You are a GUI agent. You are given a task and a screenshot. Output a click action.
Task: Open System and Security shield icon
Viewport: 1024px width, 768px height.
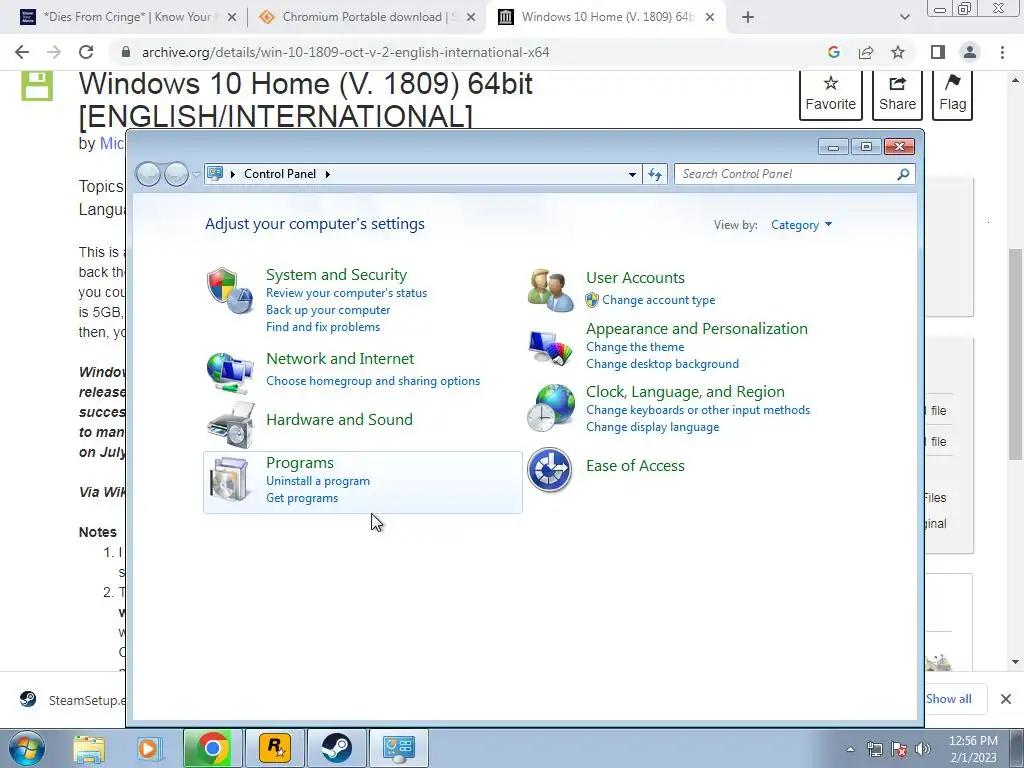[229, 290]
